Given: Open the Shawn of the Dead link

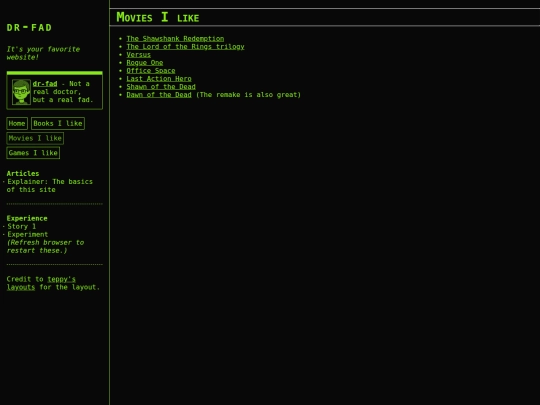Looking at the screenshot, I should (x=161, y=86).
